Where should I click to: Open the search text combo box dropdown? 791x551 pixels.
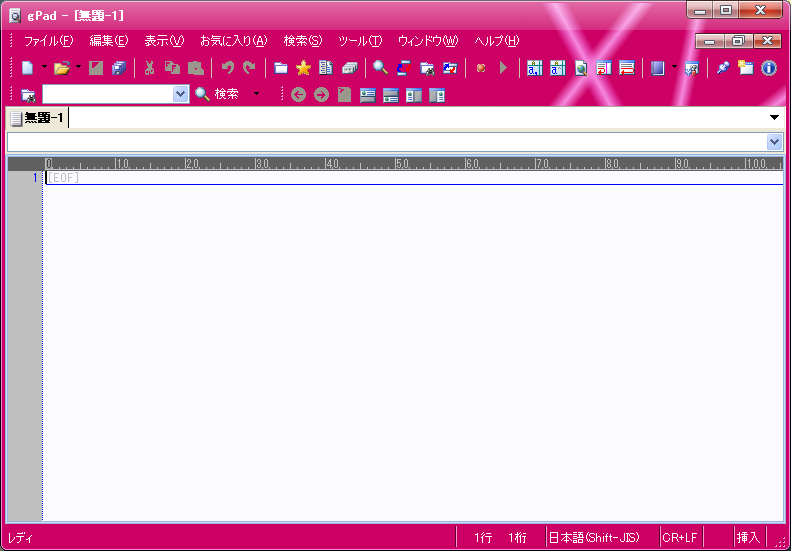click(181, 94)
